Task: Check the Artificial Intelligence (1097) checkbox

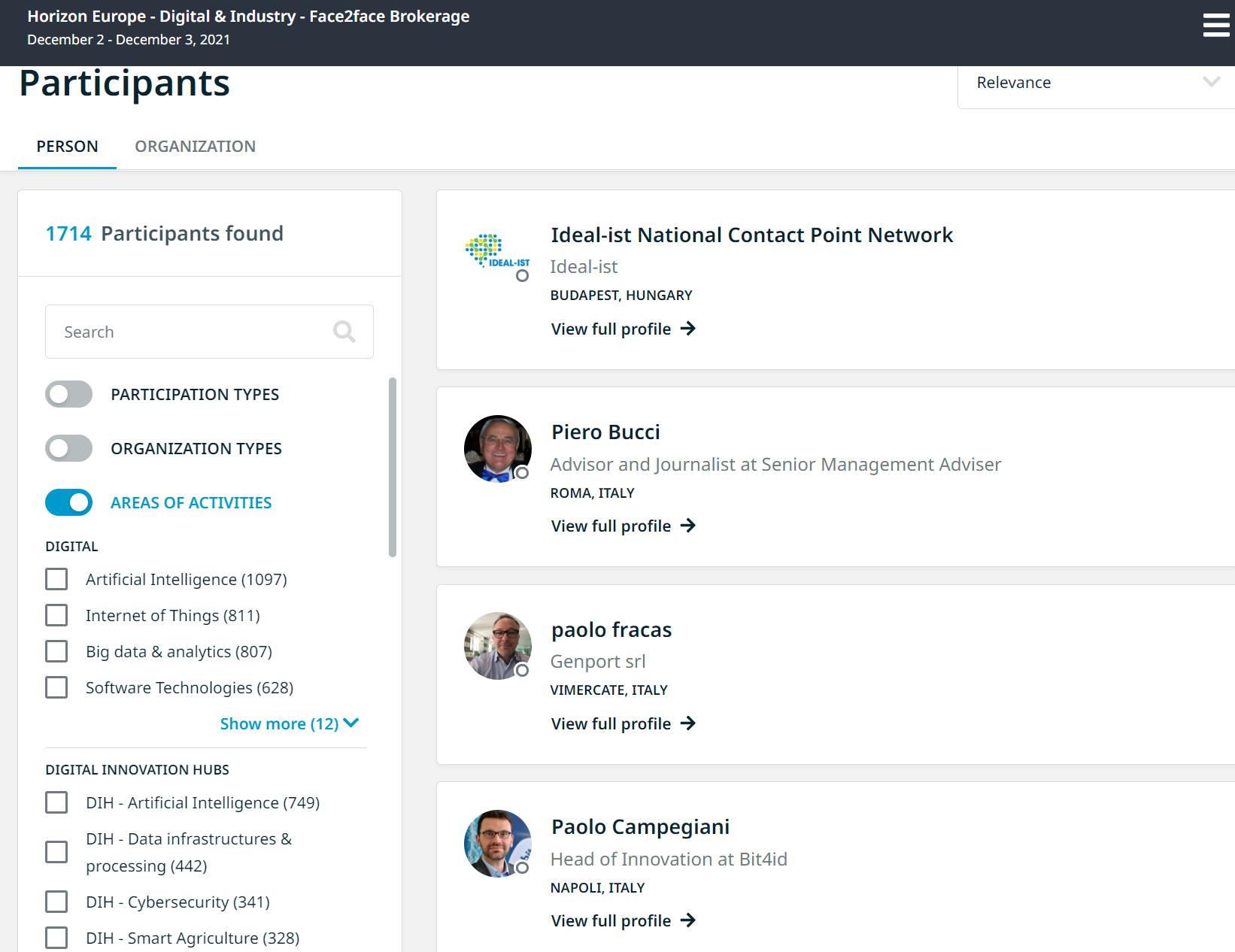Action: point(56,579)
